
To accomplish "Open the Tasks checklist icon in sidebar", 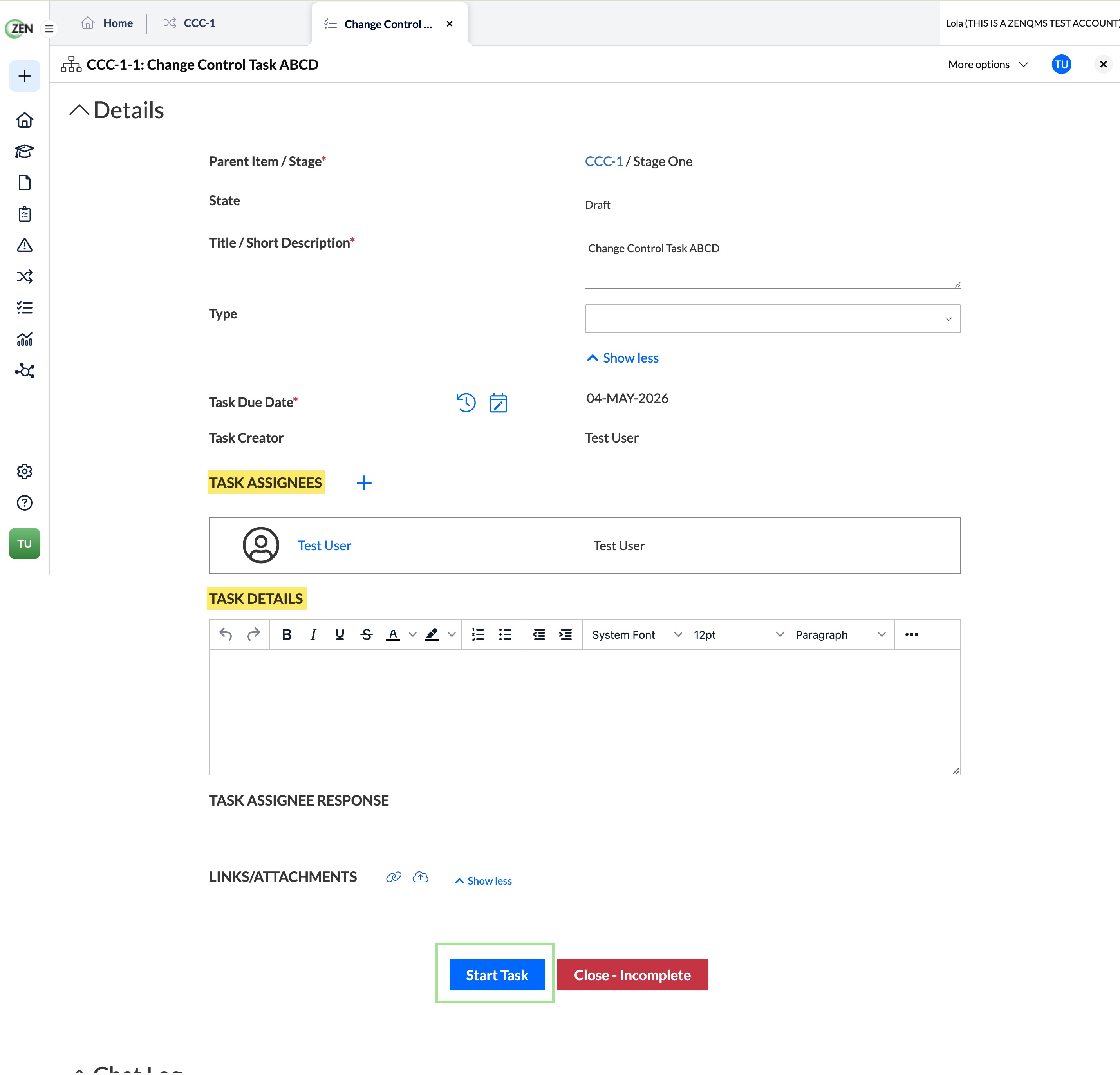I will point(25,308).
